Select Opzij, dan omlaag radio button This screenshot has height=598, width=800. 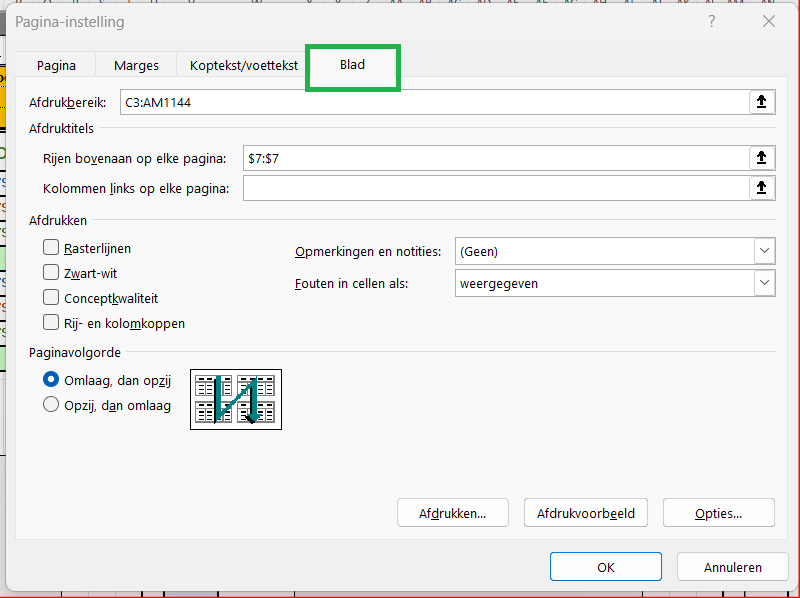point(51,405)
